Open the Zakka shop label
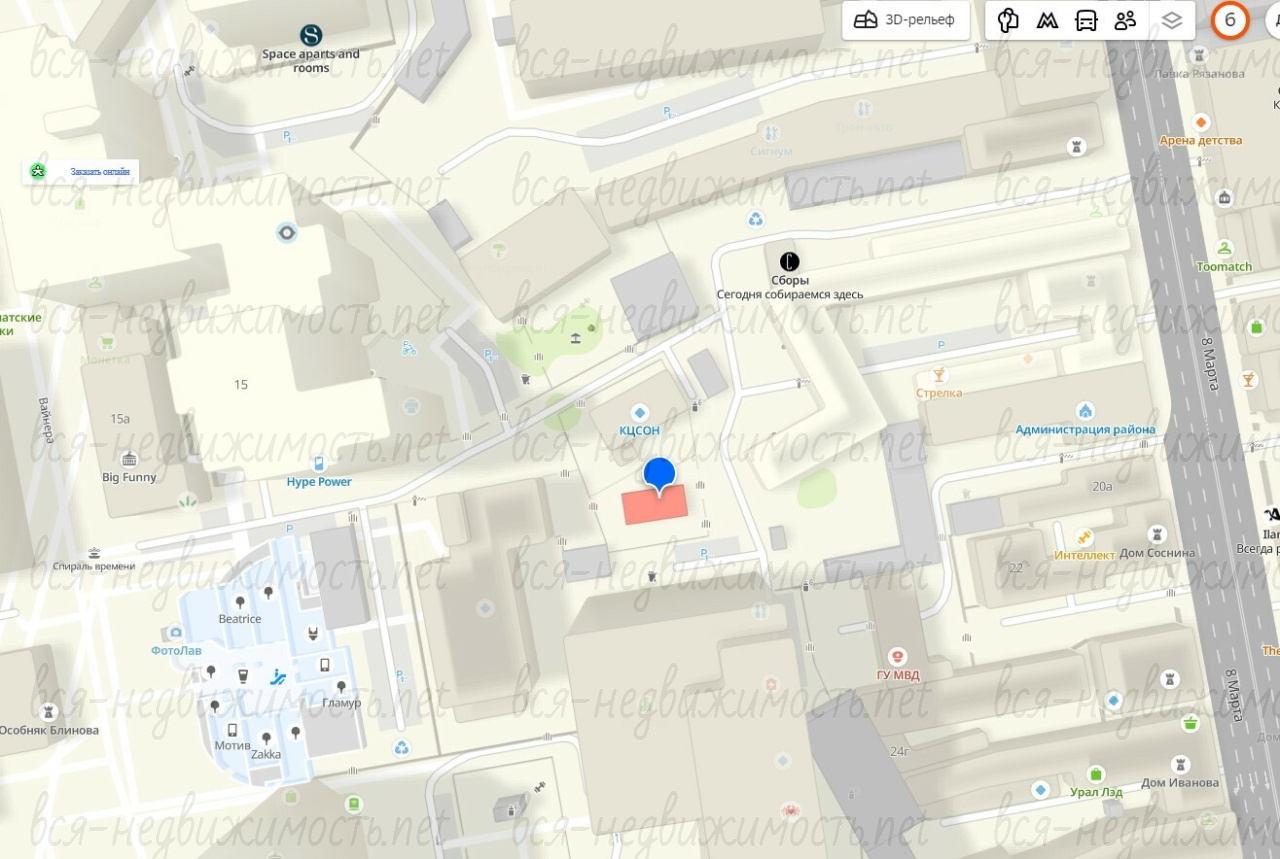Image resolution: width=1280 pixels, height=859 pixels. (266, 755)
